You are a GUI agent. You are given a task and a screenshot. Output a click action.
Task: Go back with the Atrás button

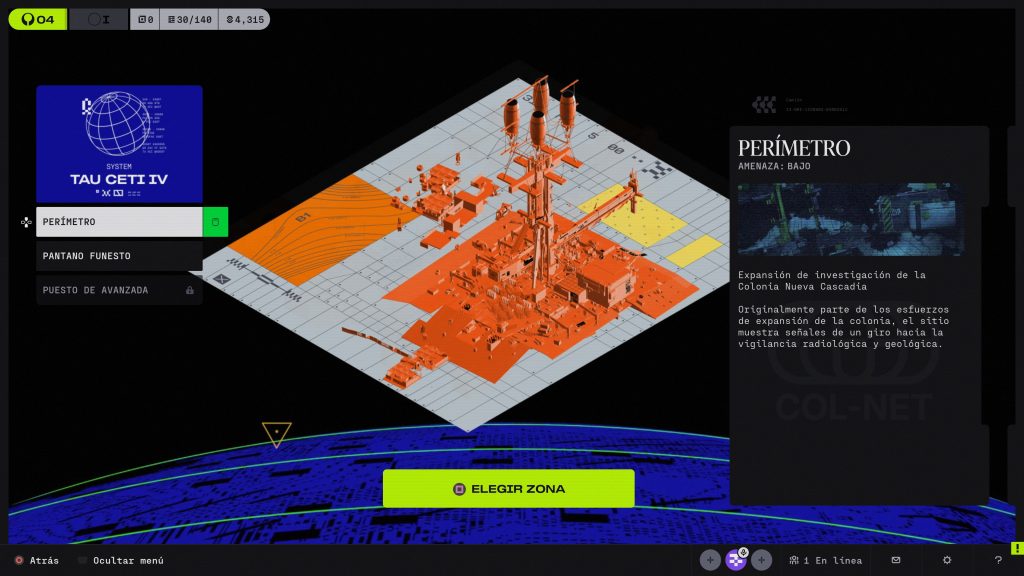click(x=36, y=560)
